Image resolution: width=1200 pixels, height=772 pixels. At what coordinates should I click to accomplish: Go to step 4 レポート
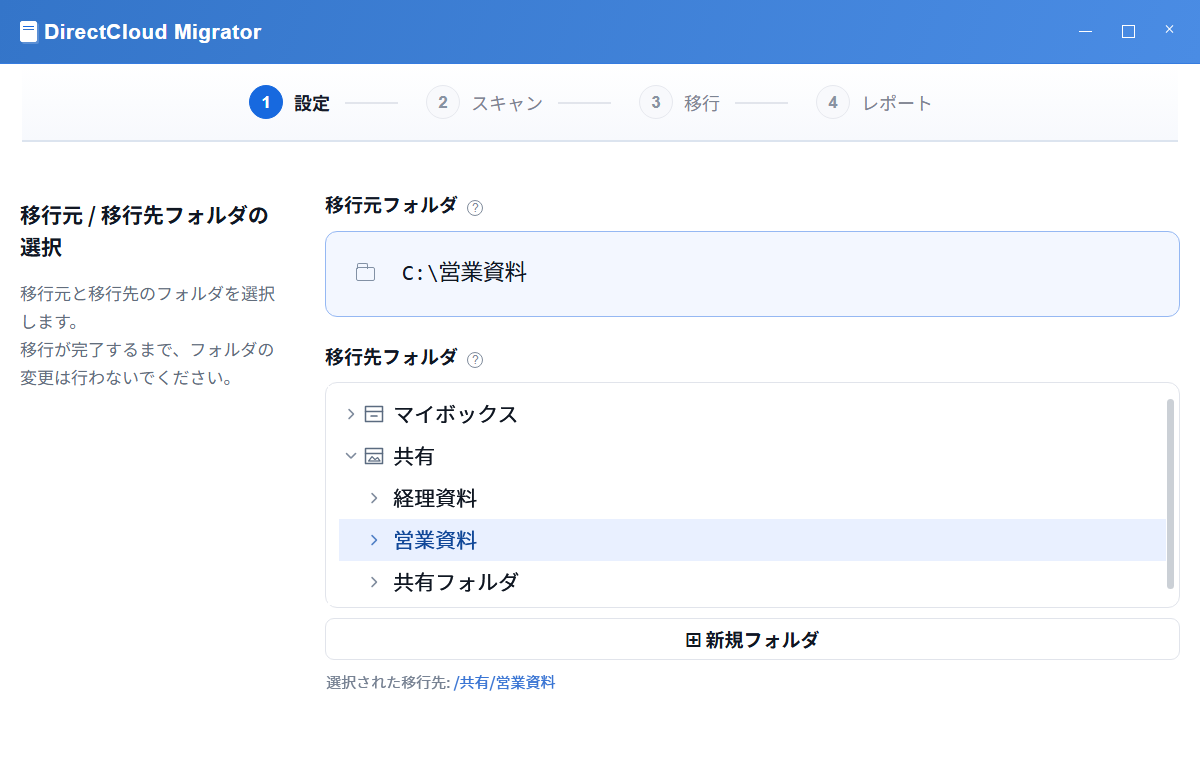(x=874, y=102)
